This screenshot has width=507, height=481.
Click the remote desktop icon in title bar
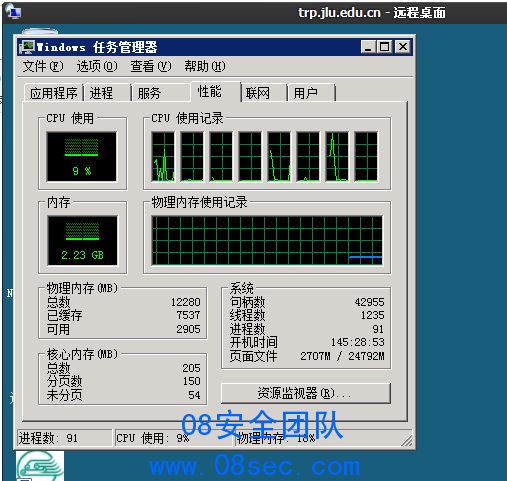(13, 11)
